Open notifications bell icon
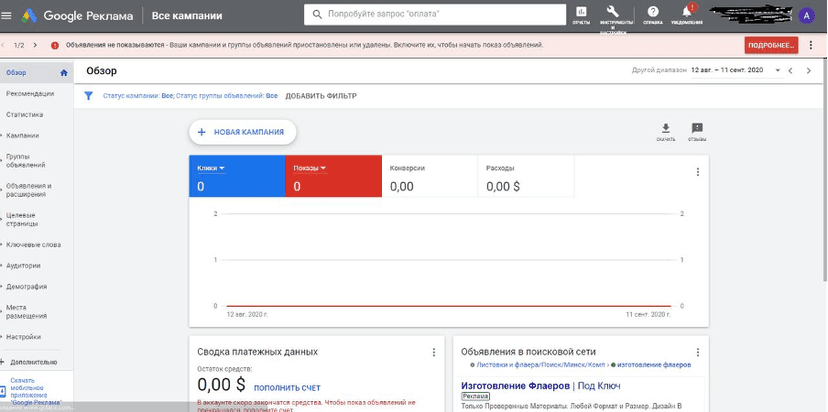The image size is (828, 412). coord(686,14)
